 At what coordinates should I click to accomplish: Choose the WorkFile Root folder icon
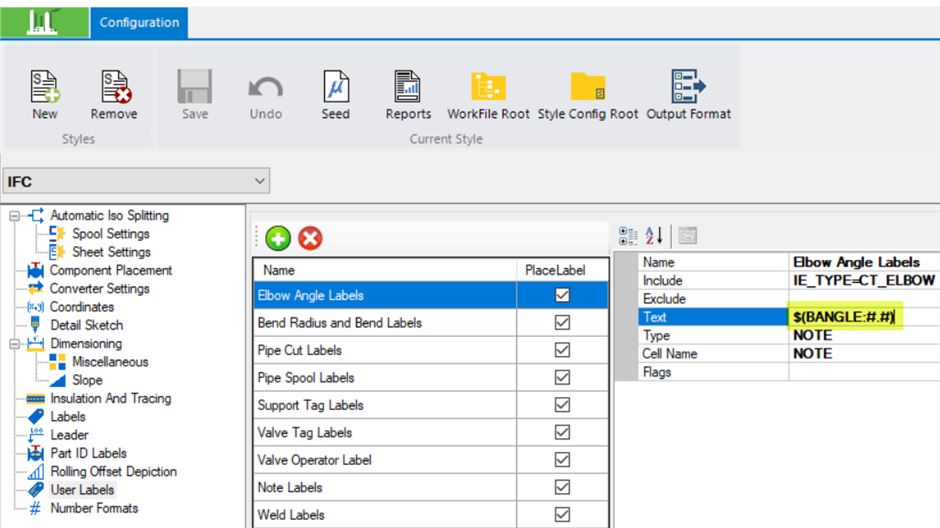[x=489, y=86]
